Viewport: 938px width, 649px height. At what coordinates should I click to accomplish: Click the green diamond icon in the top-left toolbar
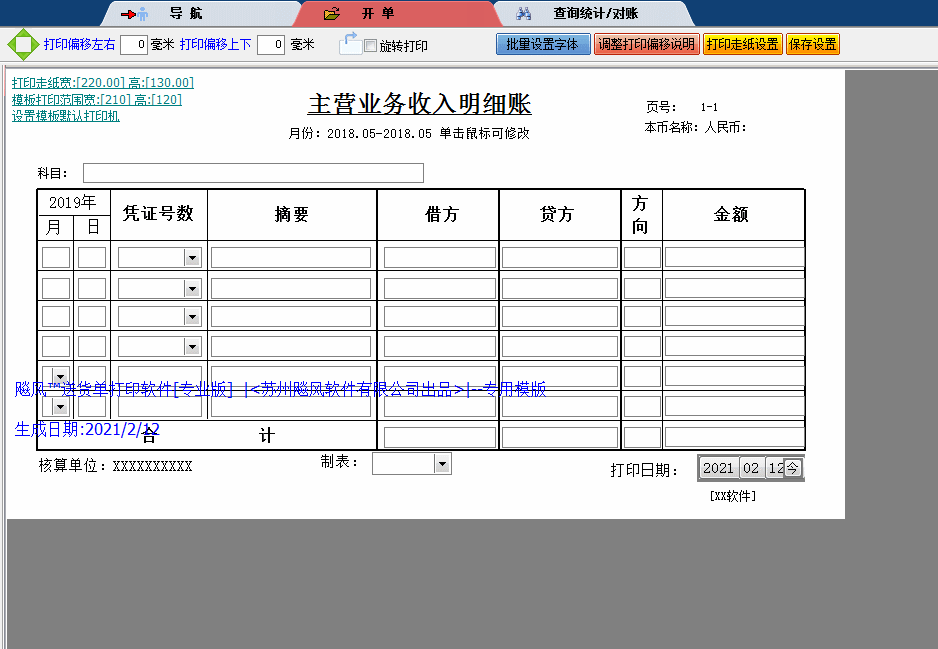[x=20, y=44]
